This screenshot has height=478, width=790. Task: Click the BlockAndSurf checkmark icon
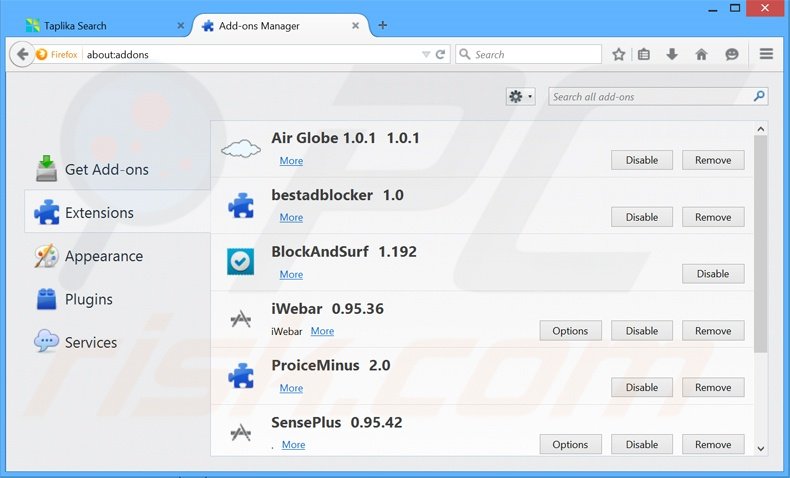click(x=241, y=262)
